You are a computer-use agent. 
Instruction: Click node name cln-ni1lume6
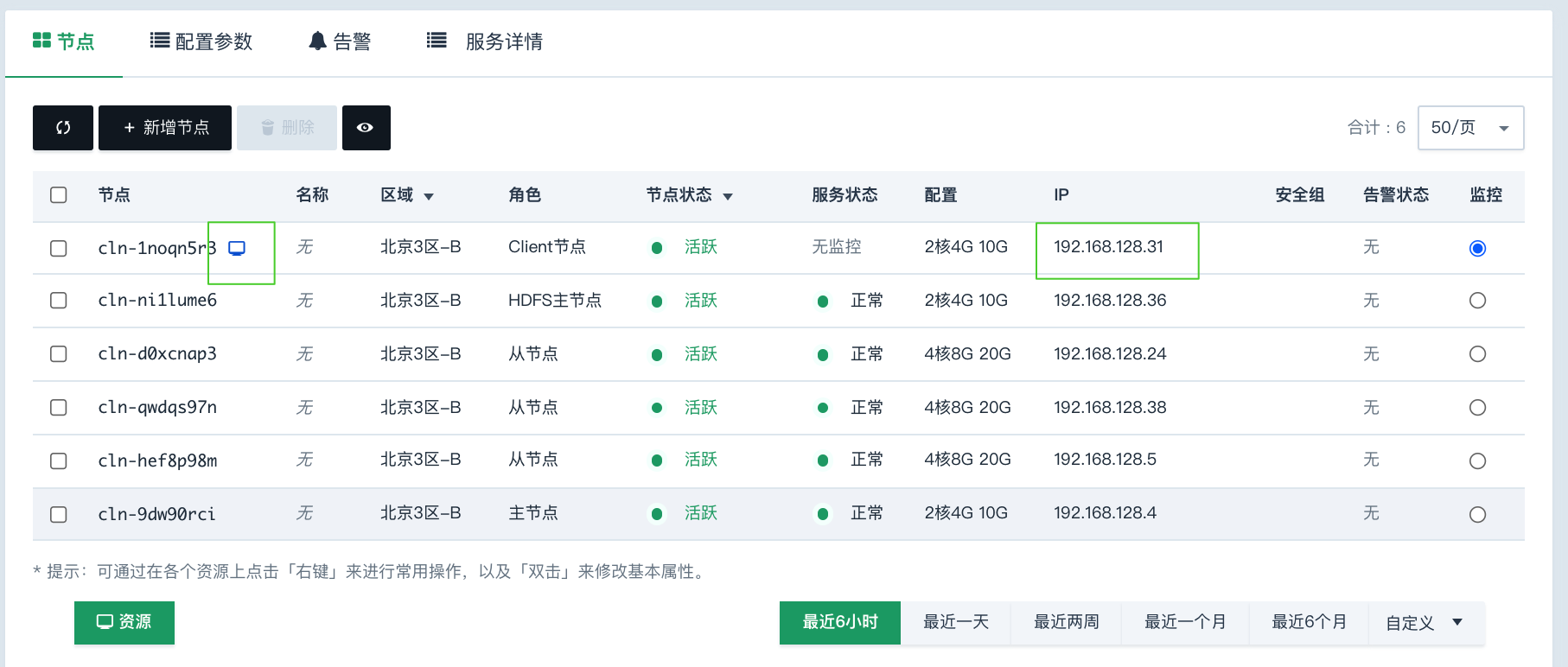[157, 301]
